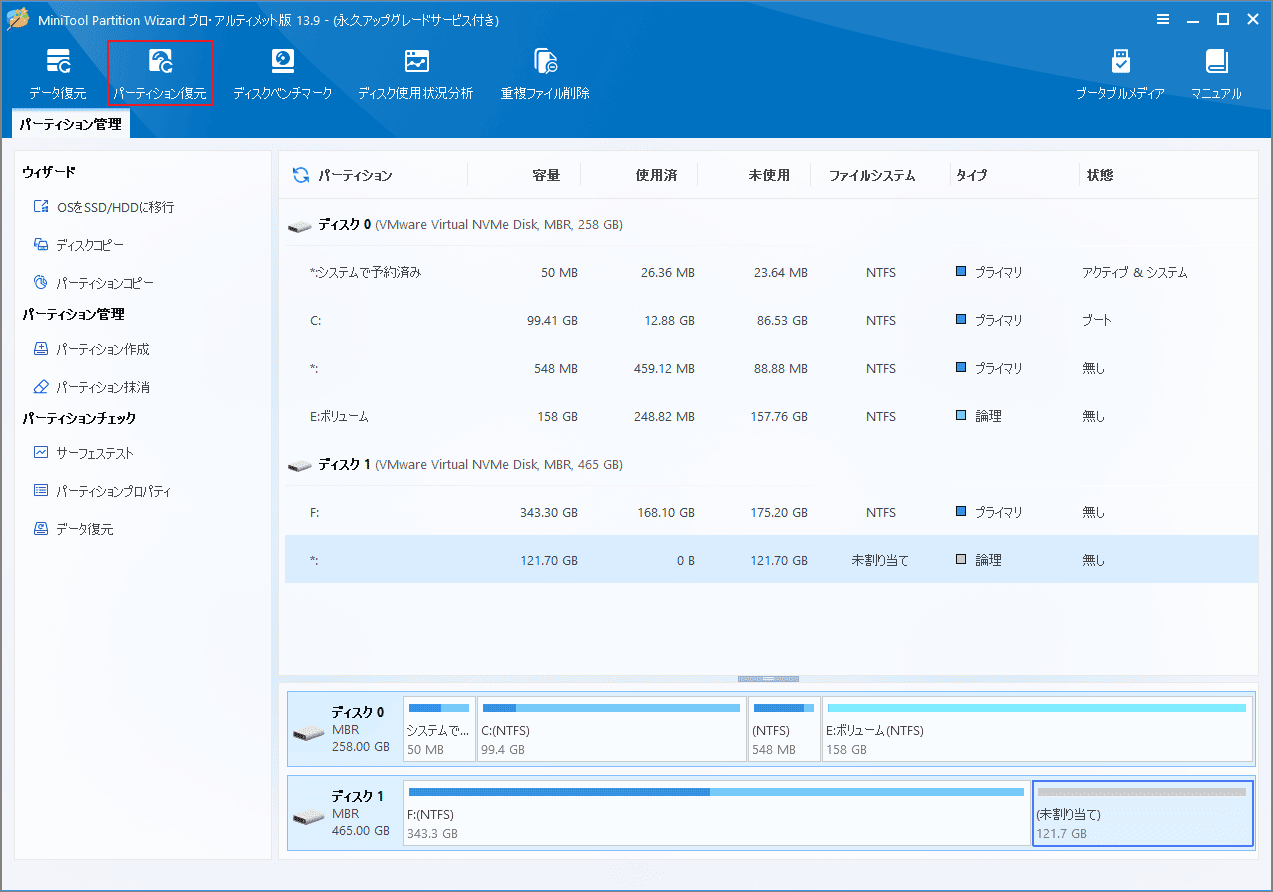Launch パーティション復元 from the toolbar

point(160,74)
